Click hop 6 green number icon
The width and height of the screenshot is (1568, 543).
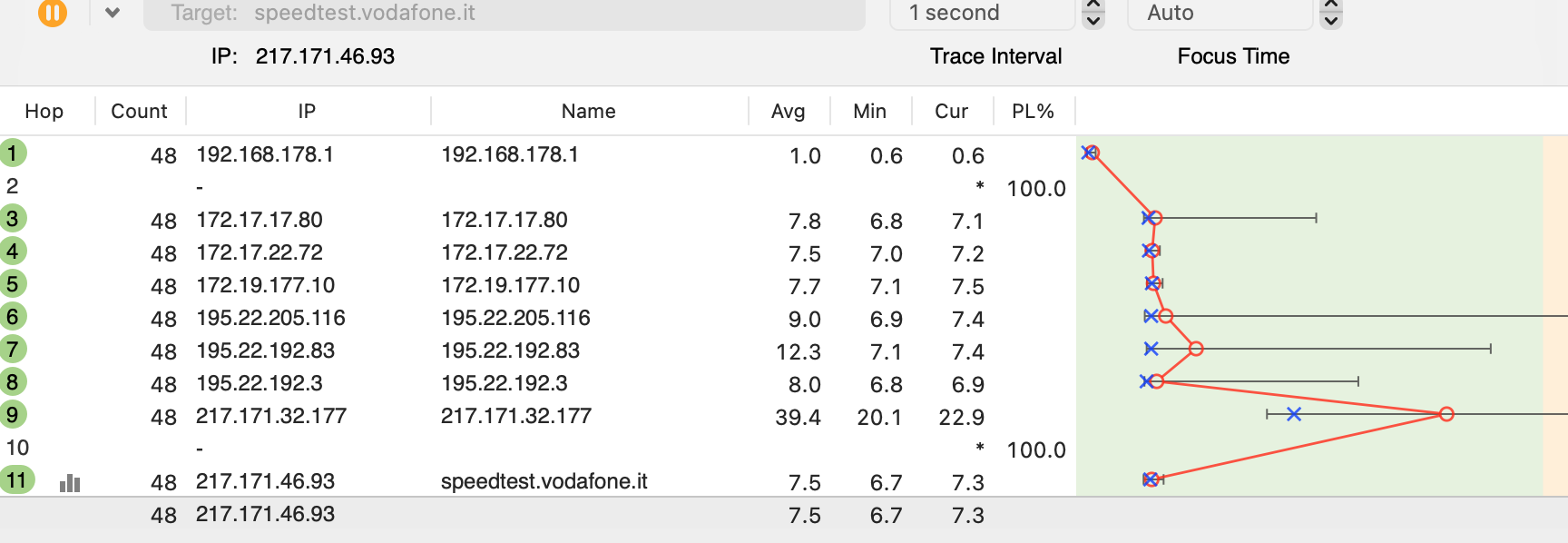coord(13,317)
